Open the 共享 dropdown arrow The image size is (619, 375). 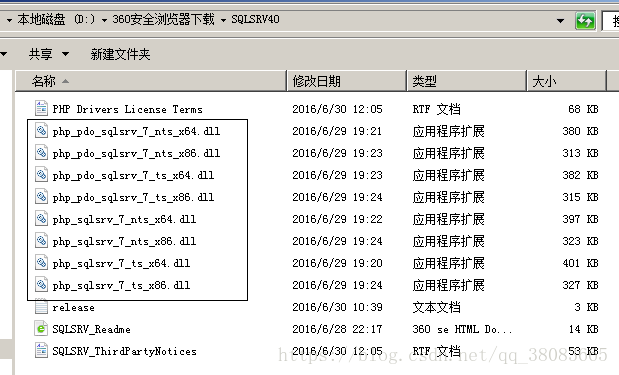pos(65,54)
